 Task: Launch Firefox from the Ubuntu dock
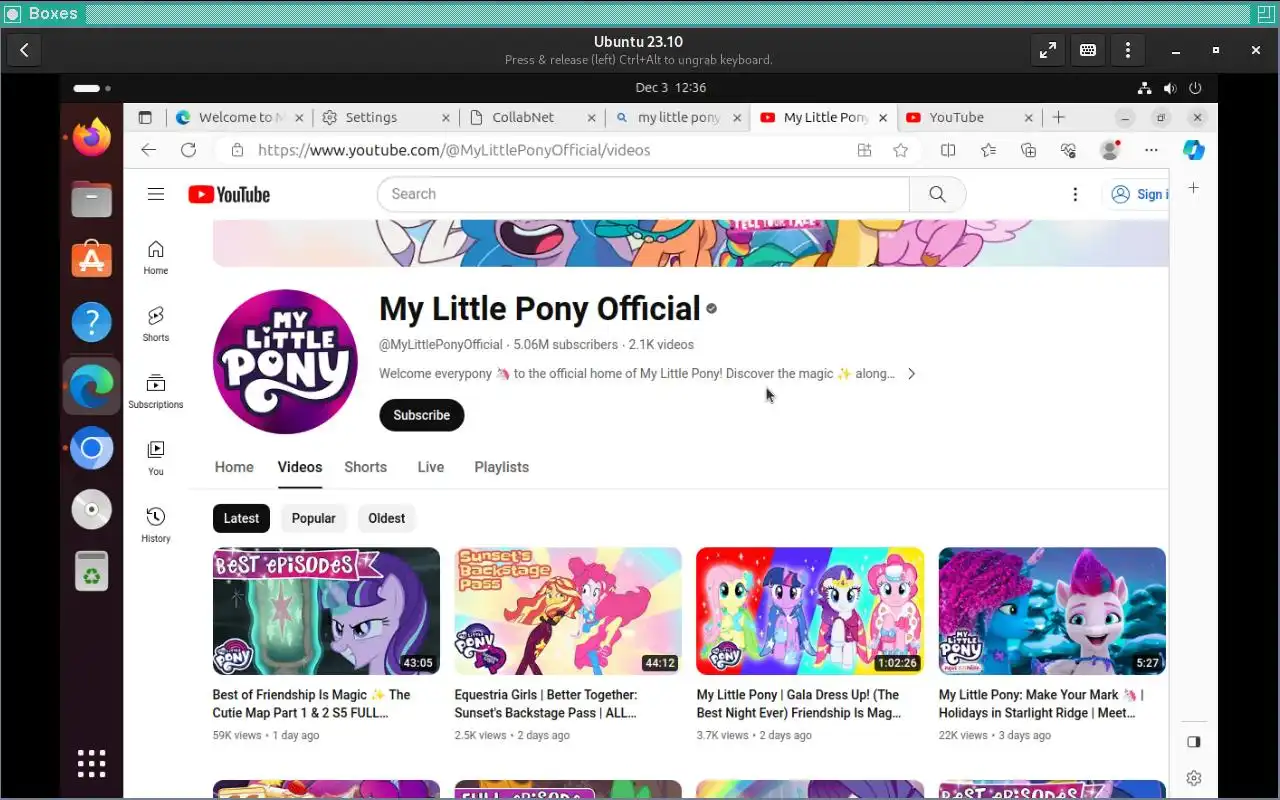pyautogui.click(x=91, y=137)
